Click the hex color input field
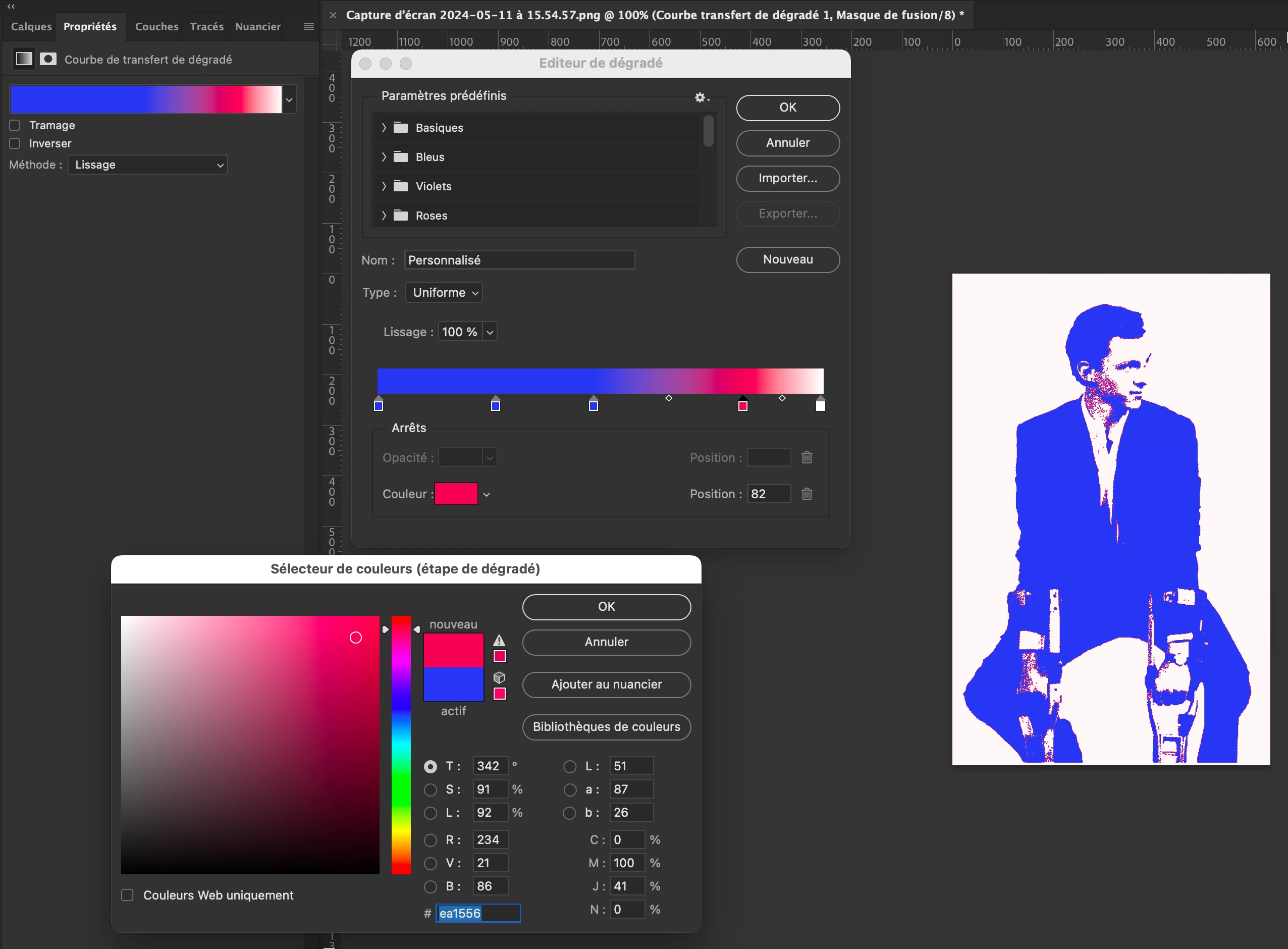 pos(478,913)
